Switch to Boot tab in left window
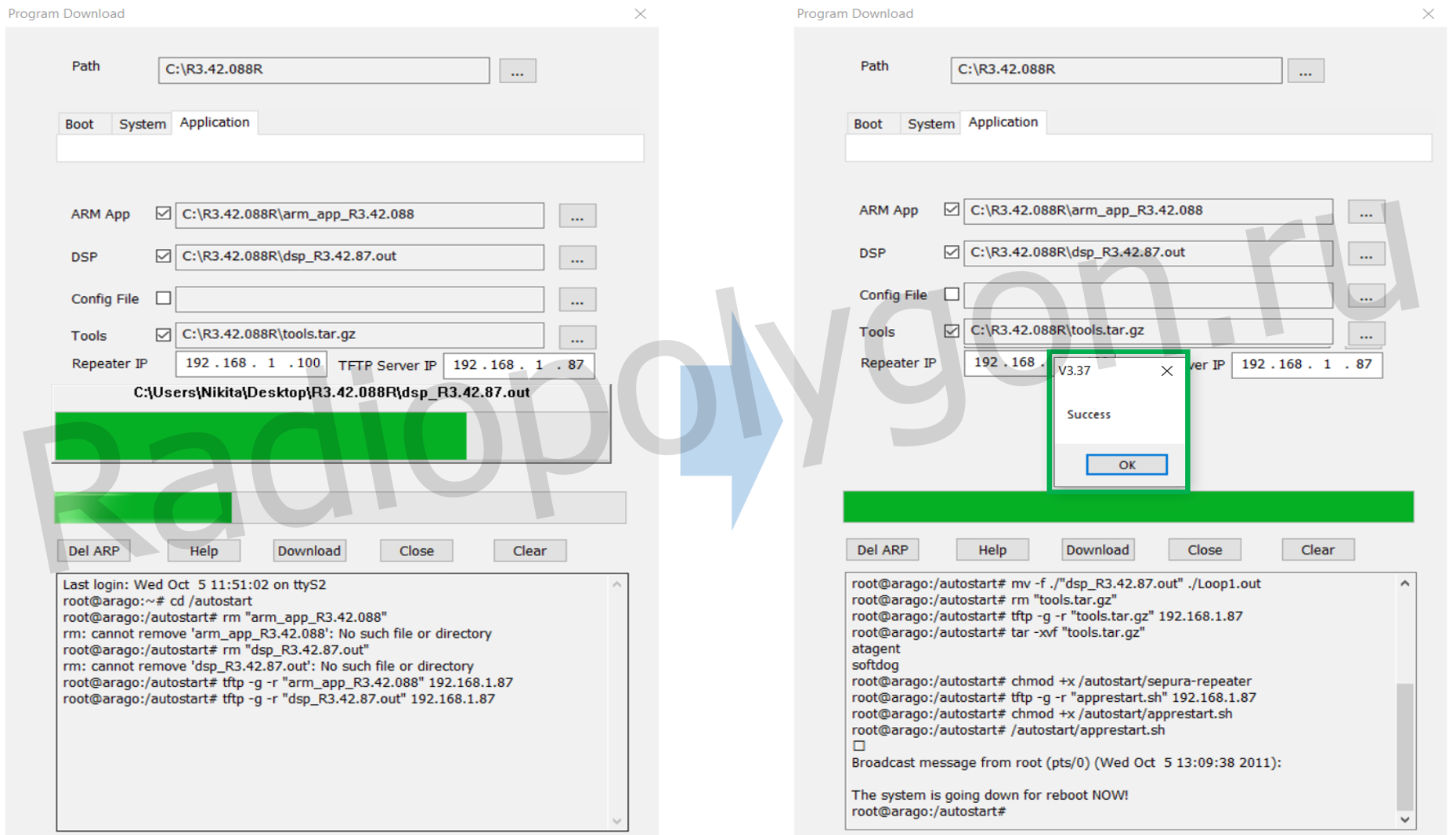The image size is (1456, 835). [79, 125]
